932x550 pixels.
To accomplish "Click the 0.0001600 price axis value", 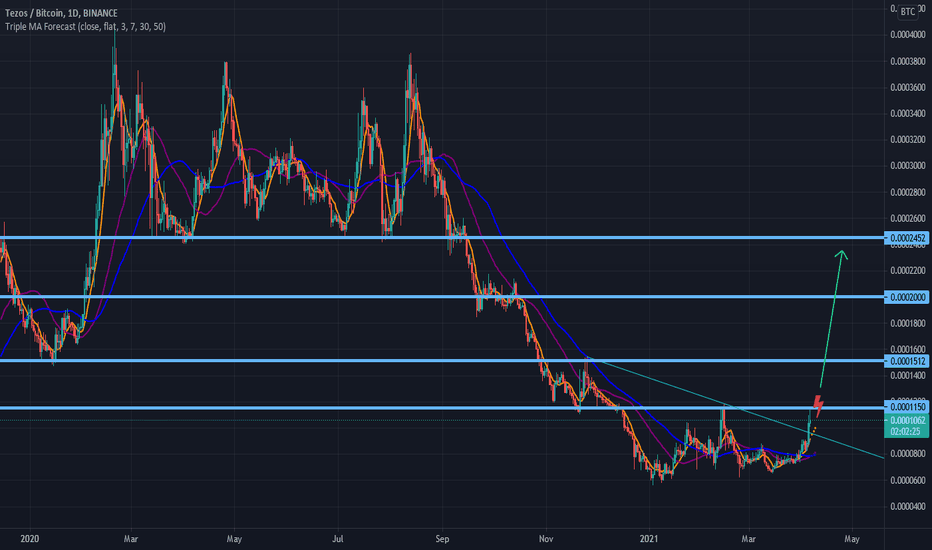I will point(908,349).
